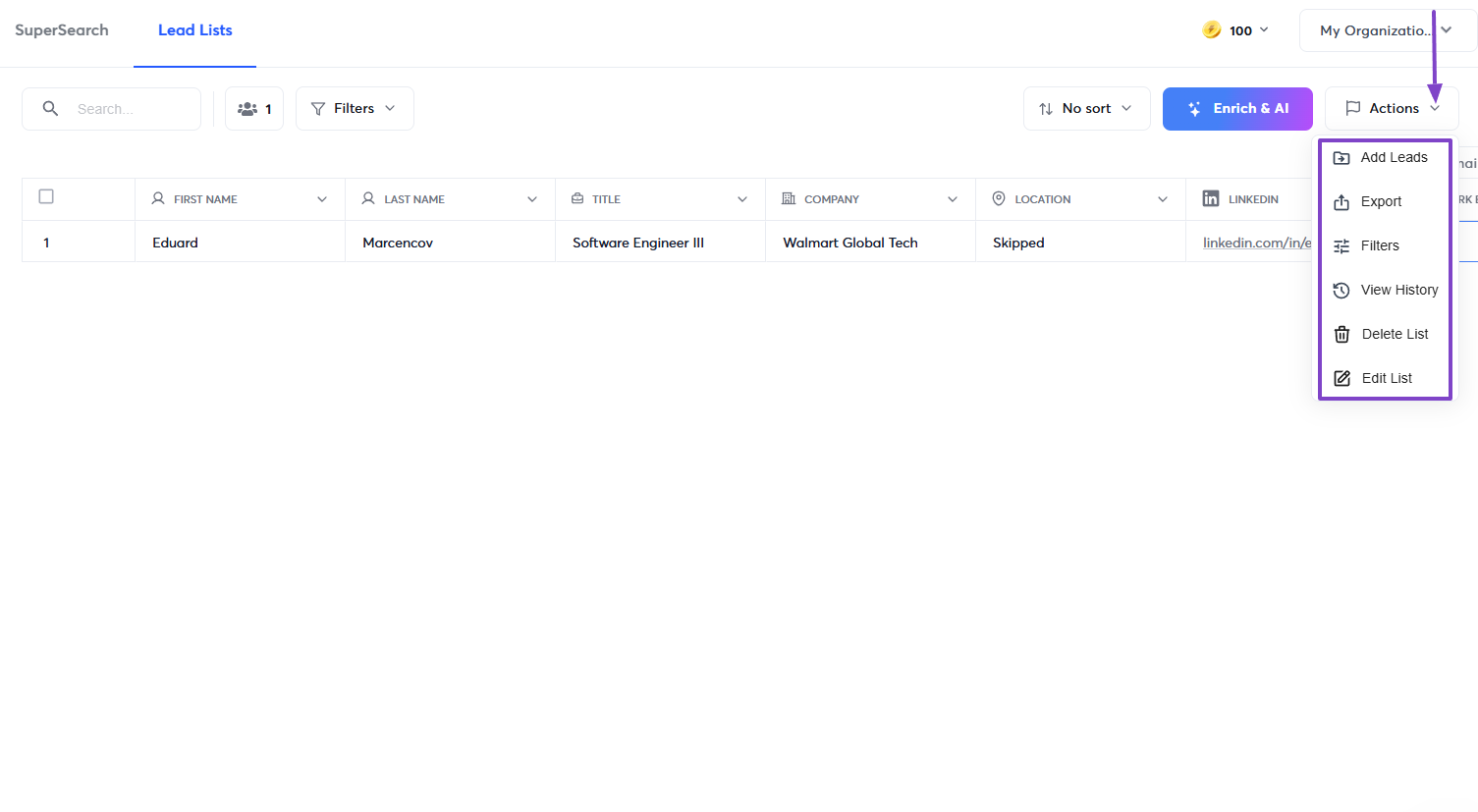Viewport: 1478px width, 812px height.
Task: Click the sliders icon next to Filters menu entry
Action: [1341, 246]
